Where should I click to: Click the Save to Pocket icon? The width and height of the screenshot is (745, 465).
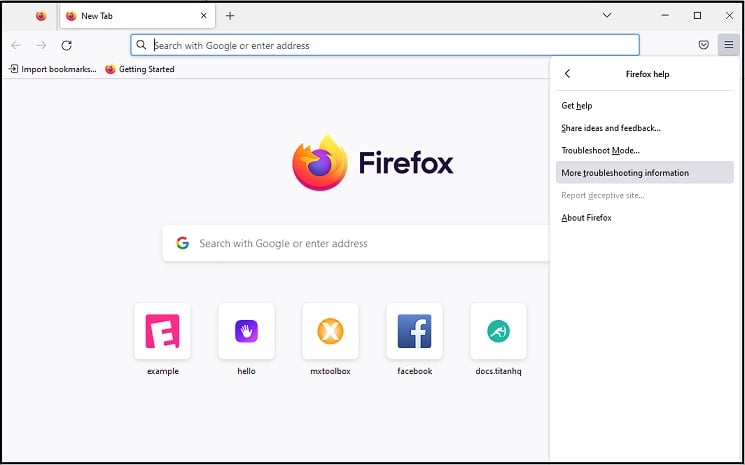click(x=704, y=45)
